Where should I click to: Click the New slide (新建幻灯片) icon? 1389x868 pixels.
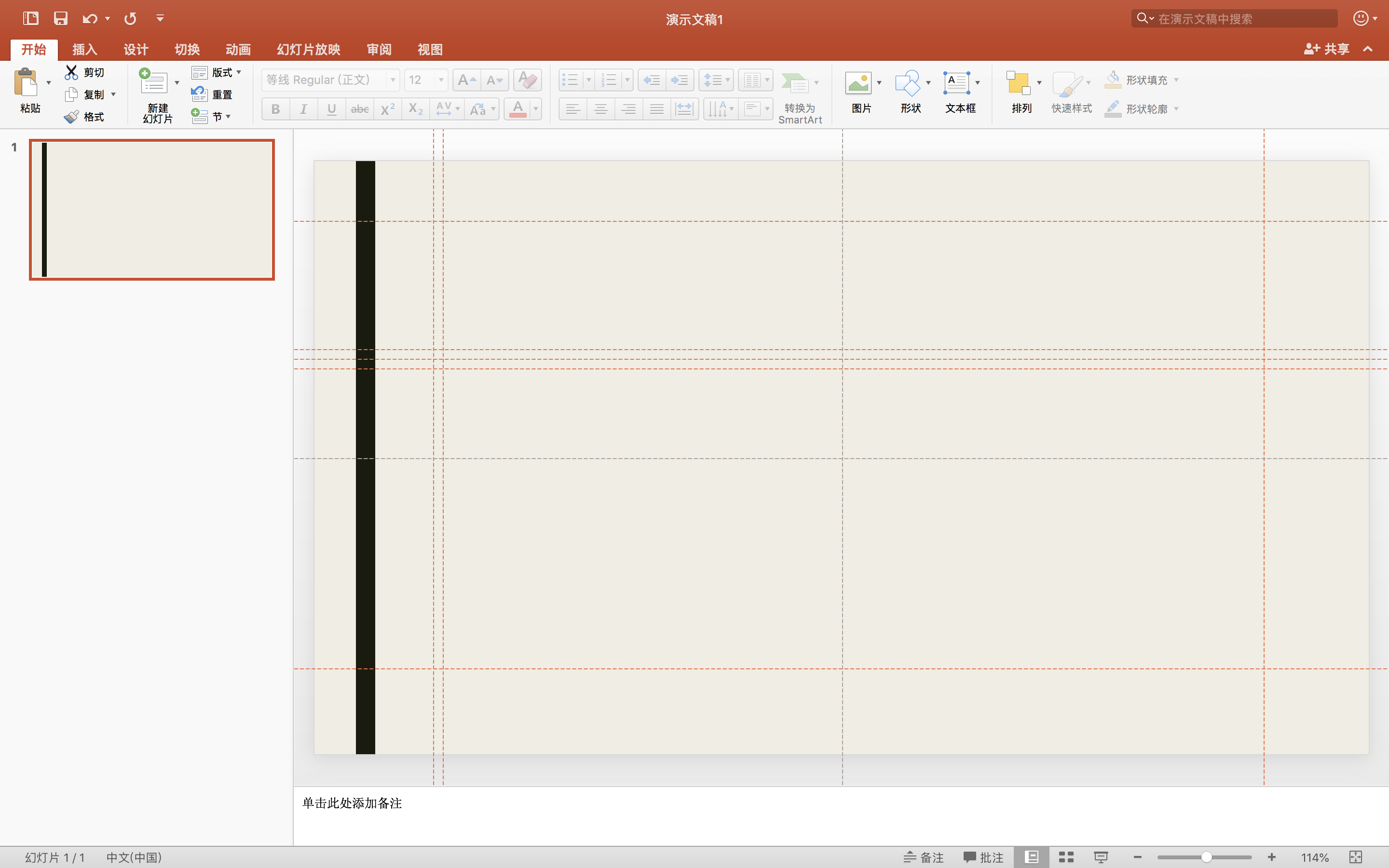coord(154,83)
